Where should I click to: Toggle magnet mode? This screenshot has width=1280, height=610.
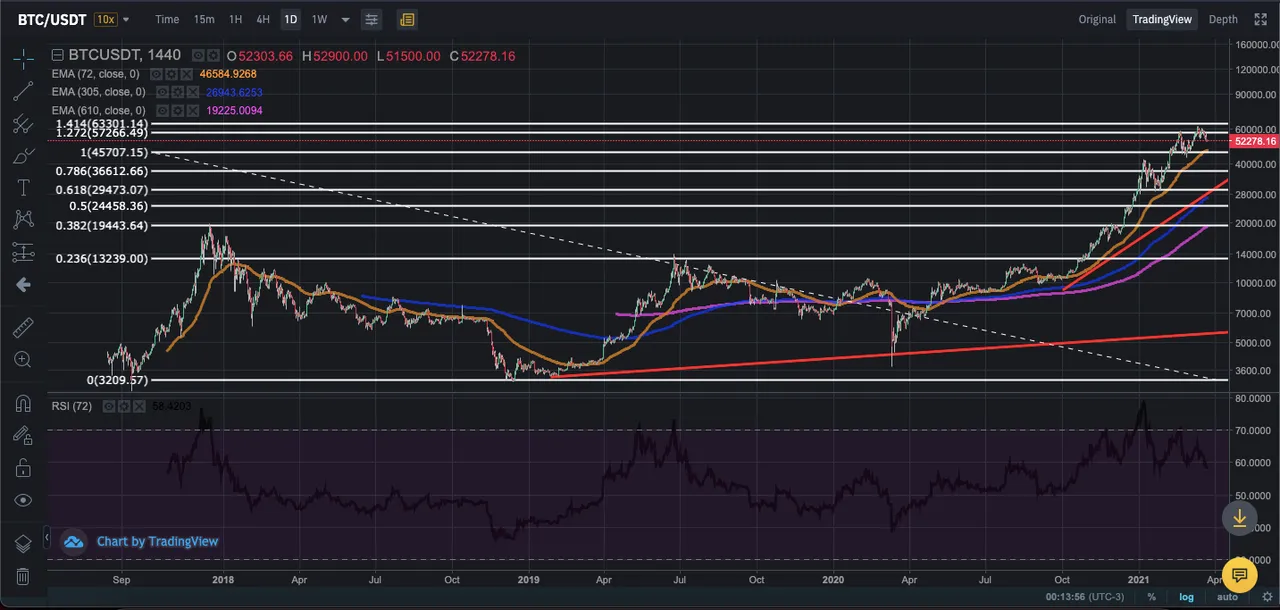[23, 403]
